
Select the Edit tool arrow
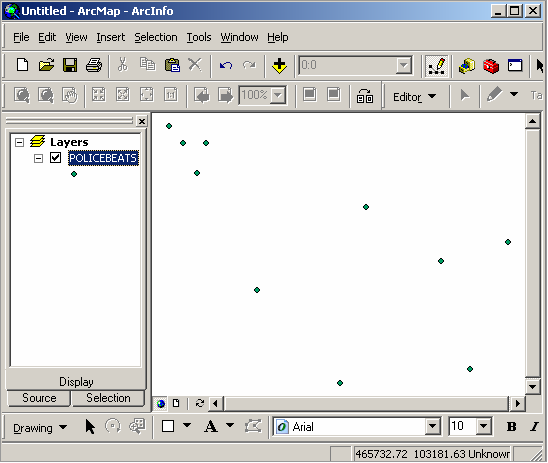[464, 95]
